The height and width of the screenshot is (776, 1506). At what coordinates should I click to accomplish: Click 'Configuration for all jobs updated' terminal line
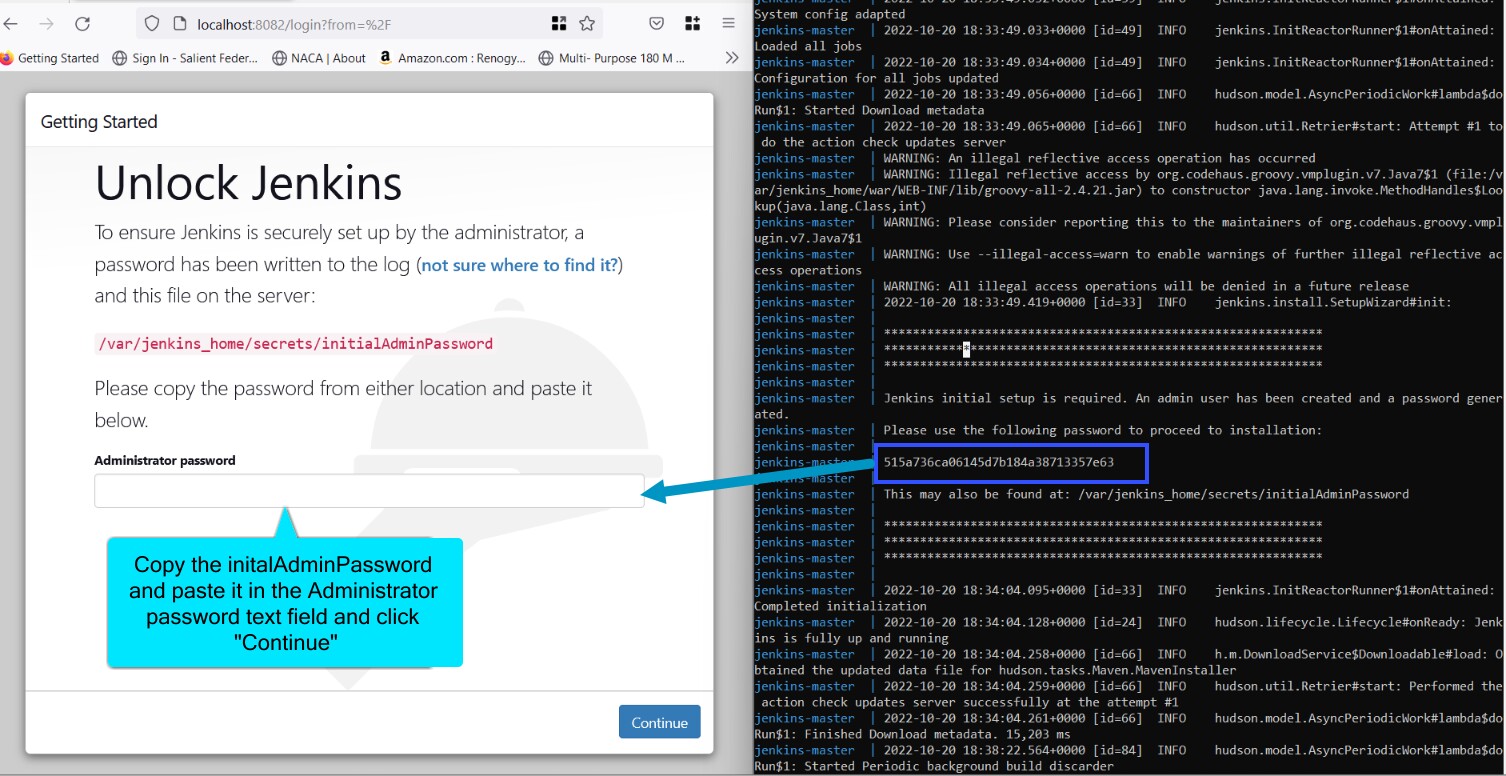(876, 78)
